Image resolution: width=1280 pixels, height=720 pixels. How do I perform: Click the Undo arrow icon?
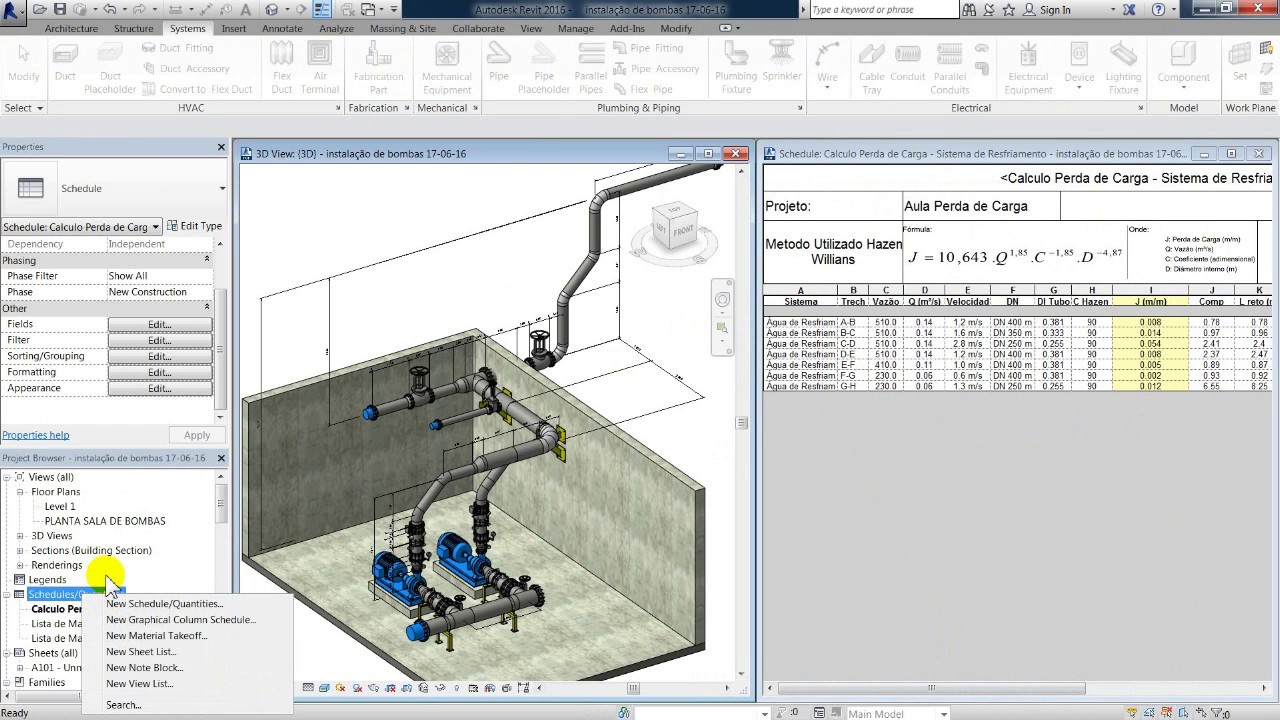[x=110, y=9]
